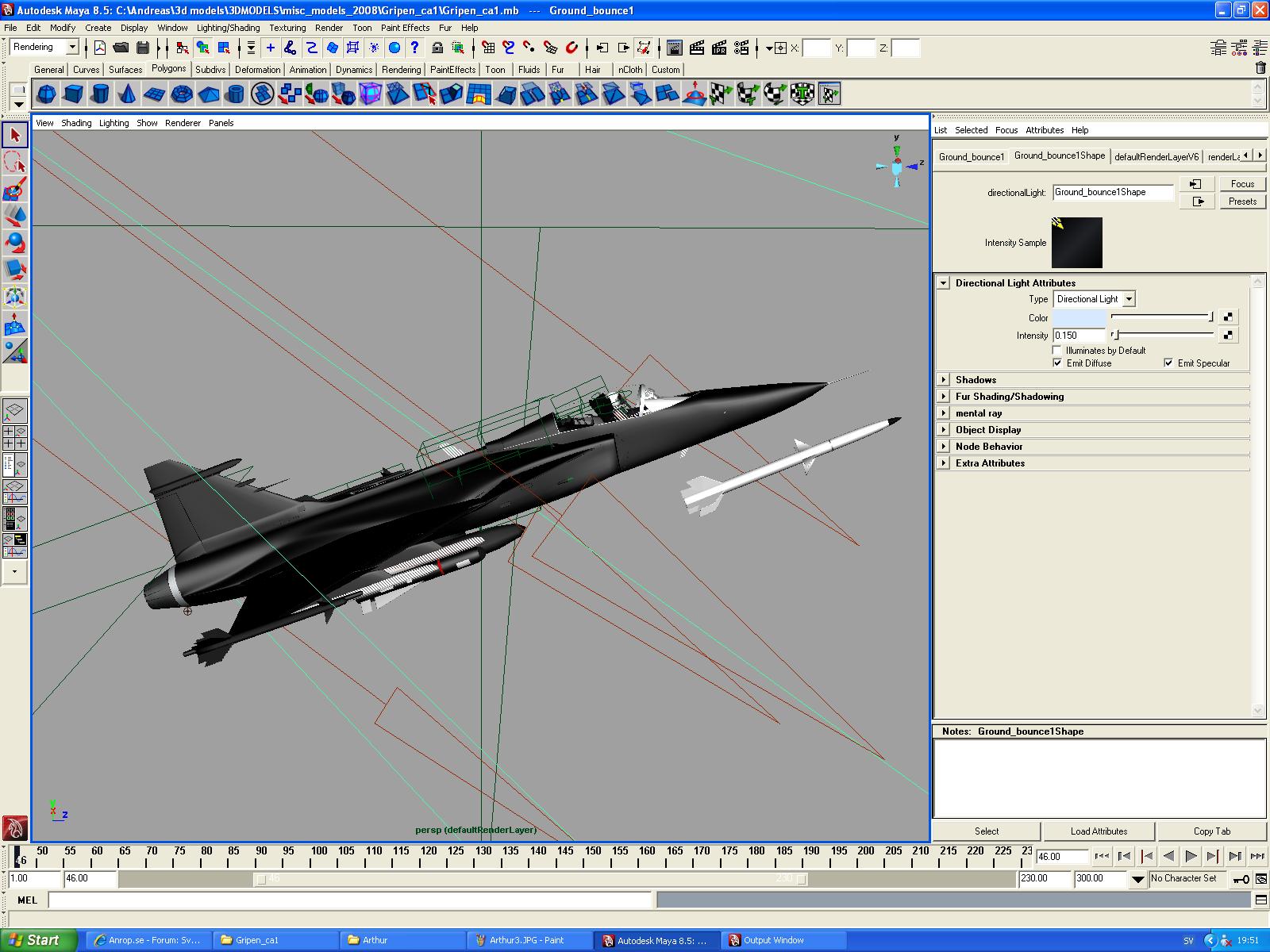Screen dimensions: 1270x952
Task: Open the Directional Light type dropdown
Action: click(x=1130, y=299)
